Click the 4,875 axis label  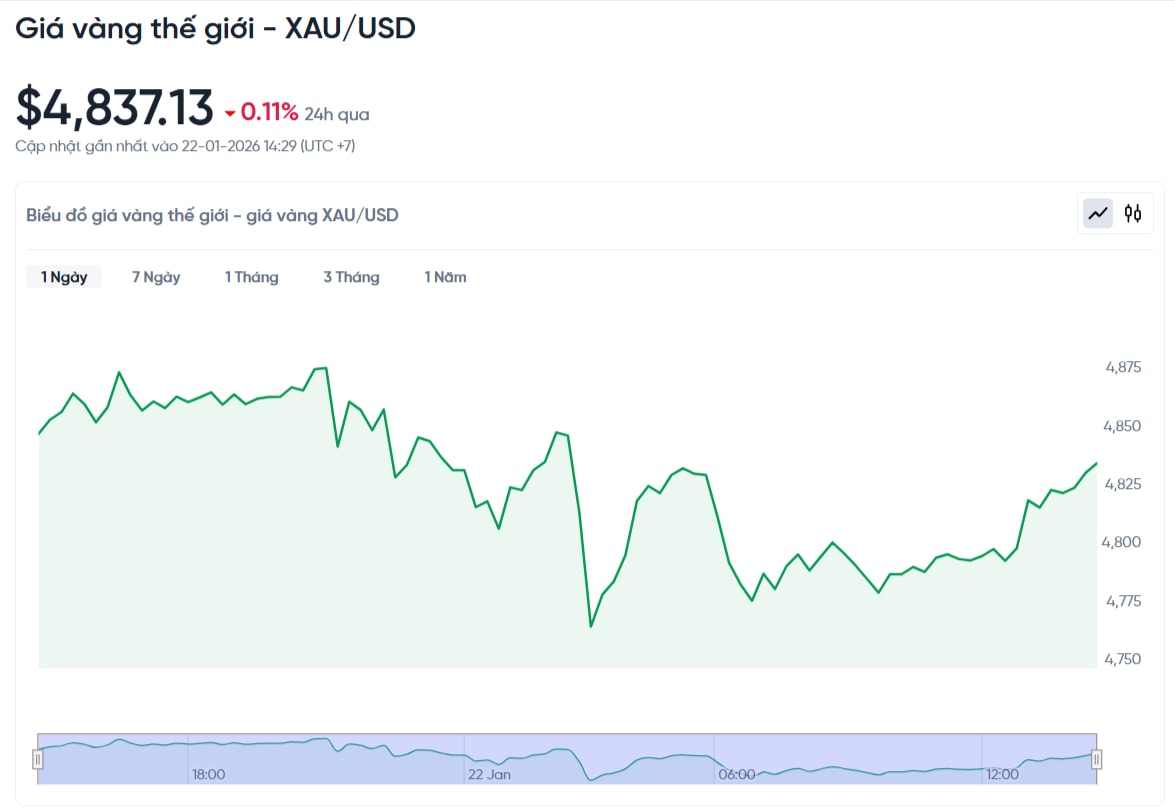click(x=1123, y=367)
